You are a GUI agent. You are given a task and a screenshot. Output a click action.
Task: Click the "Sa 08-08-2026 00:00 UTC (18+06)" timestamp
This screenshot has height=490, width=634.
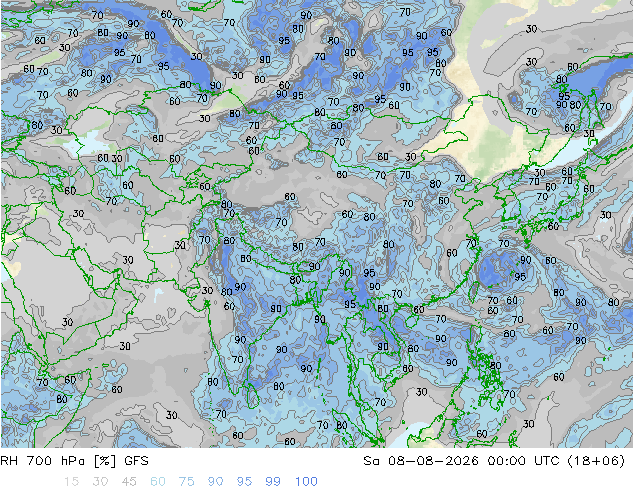[x=494, y=461]
